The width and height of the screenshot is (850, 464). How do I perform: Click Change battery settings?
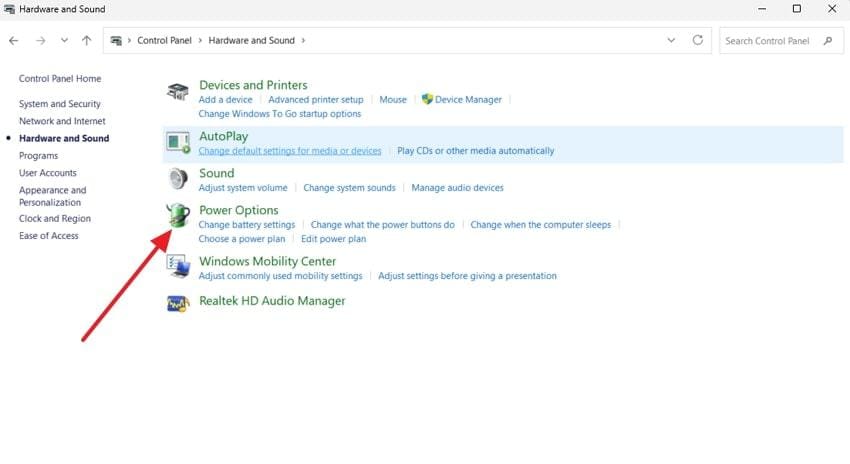pos(247,224)
